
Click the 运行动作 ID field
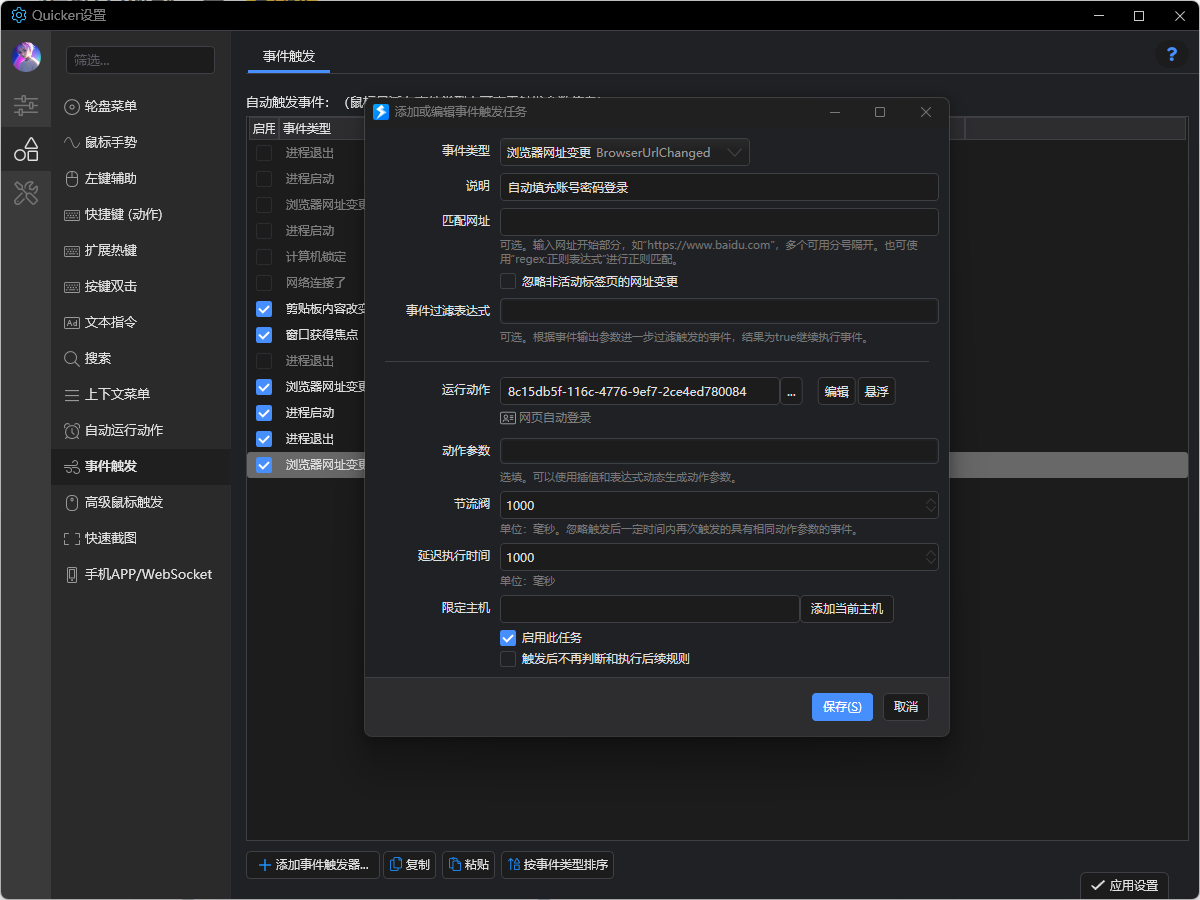tap(639, 391)
